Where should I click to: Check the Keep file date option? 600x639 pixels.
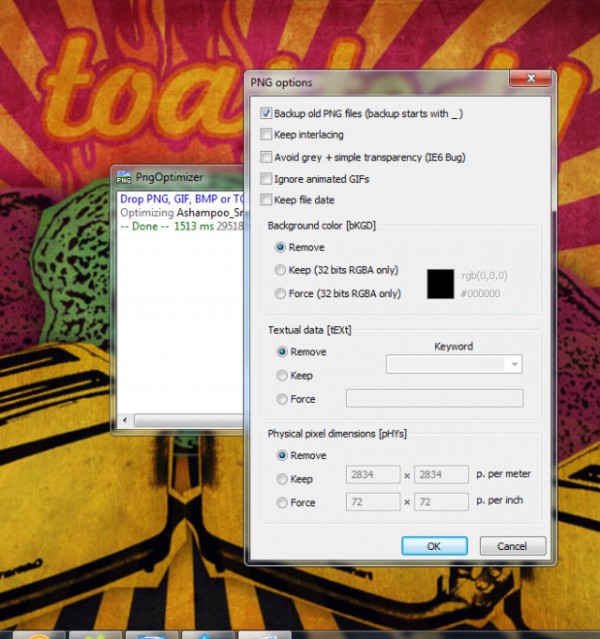pyautogui.click(x=266, y=200)
